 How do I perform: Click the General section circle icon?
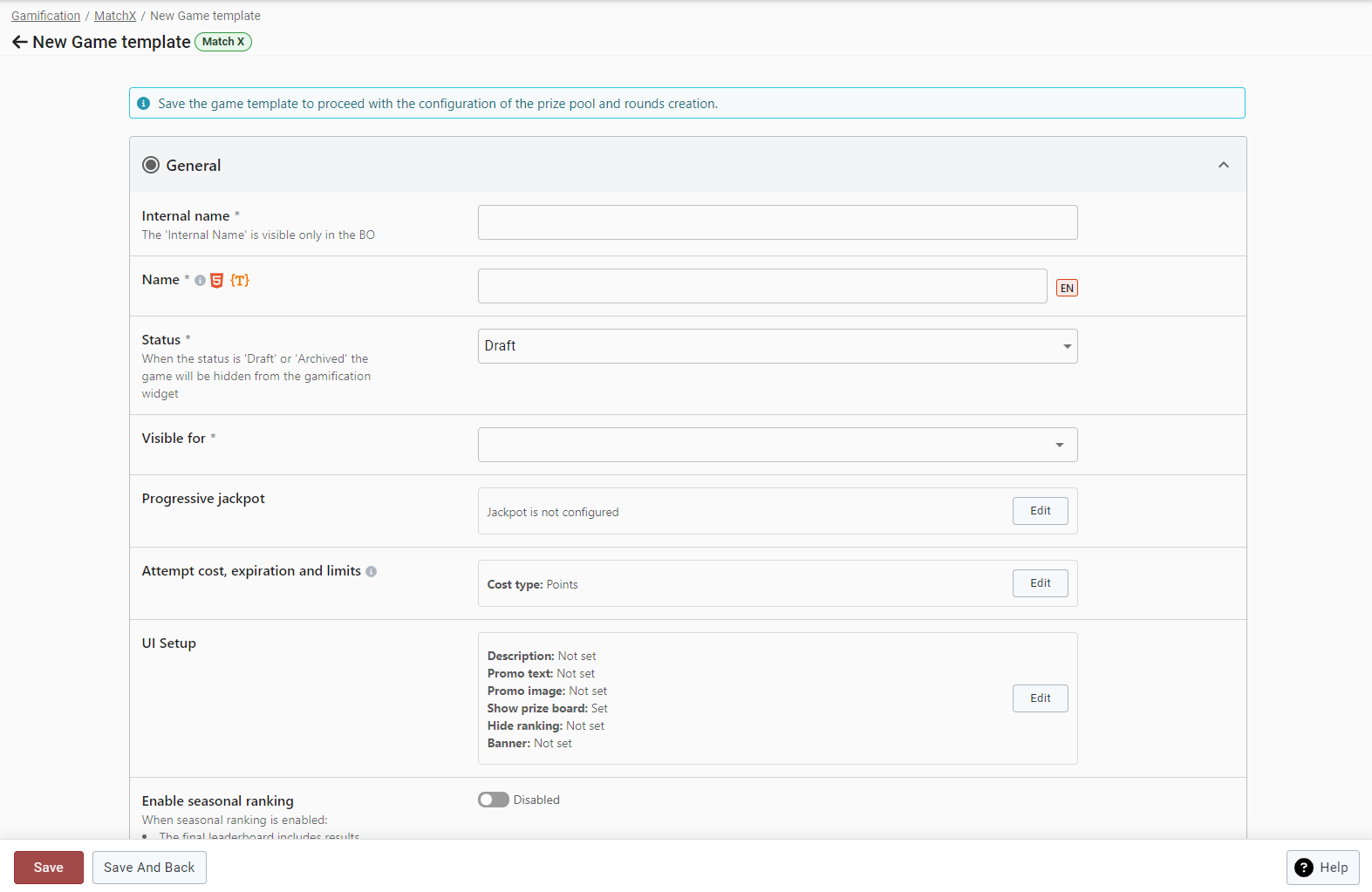(x=151, y=165)
